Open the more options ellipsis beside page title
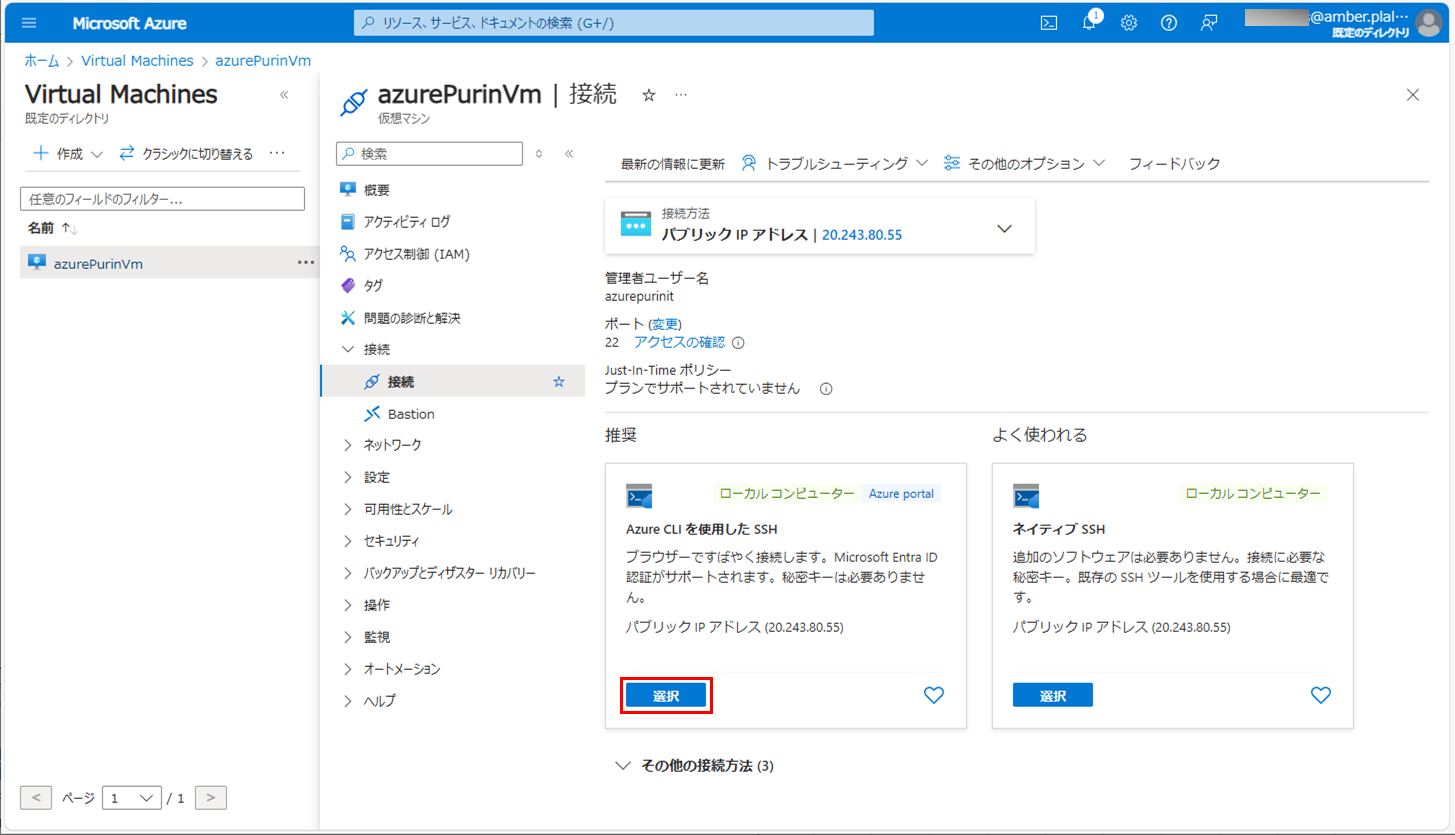Screen dimensions: 1455x835 click(681, 95)
